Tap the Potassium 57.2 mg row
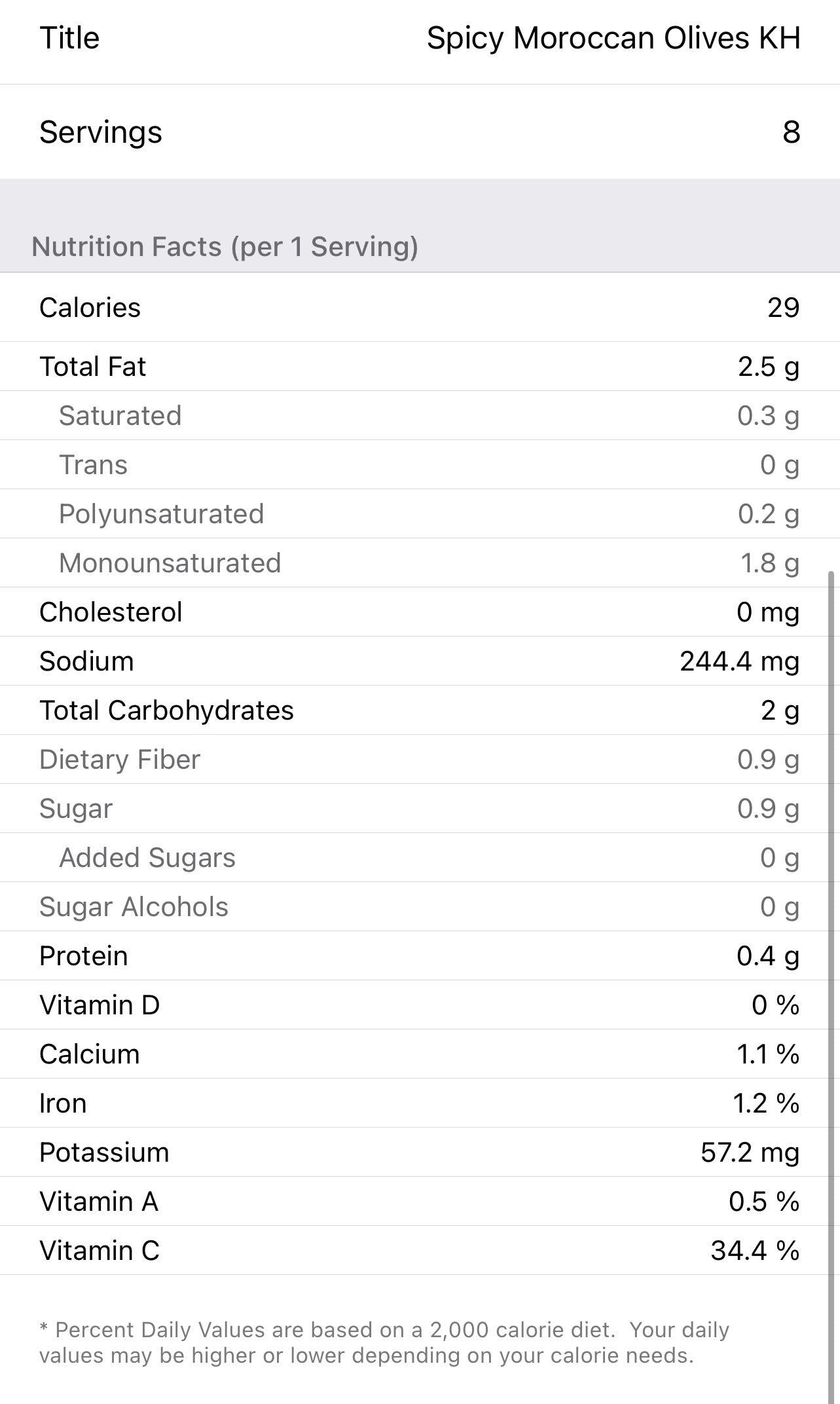Screen dimensions: 840x1404 click(419, 1153)
